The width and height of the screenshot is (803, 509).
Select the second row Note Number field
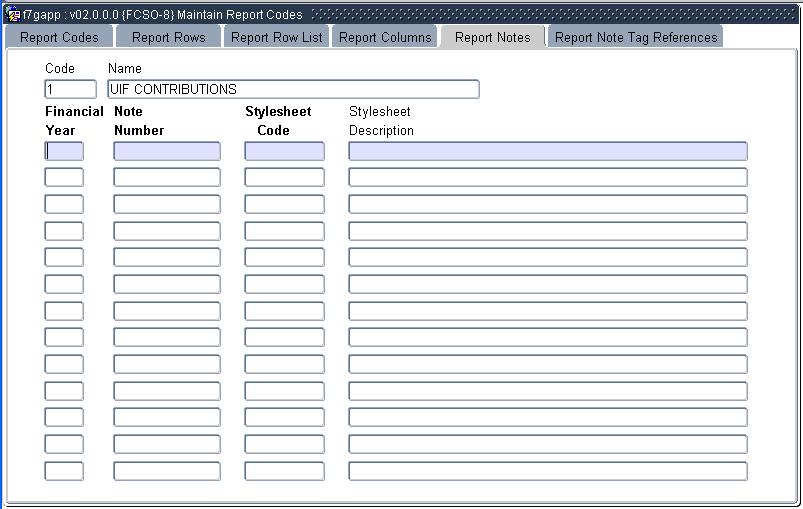coord(166,178)
